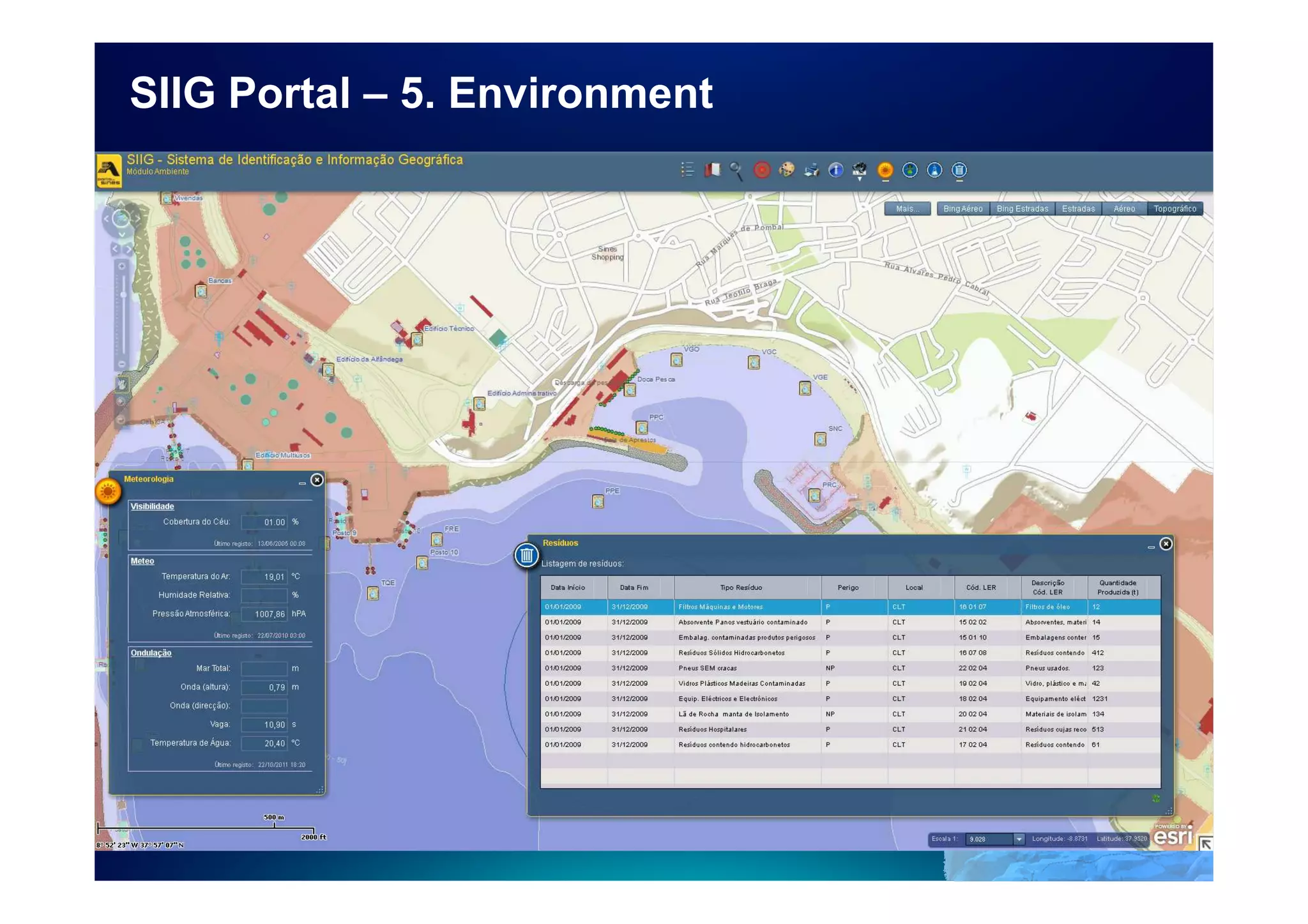Image resolution: width=1308 pixels, height=924 pixels.
Task: Click the green figure environment toolbar icon
Action: [x=909, y=170]
